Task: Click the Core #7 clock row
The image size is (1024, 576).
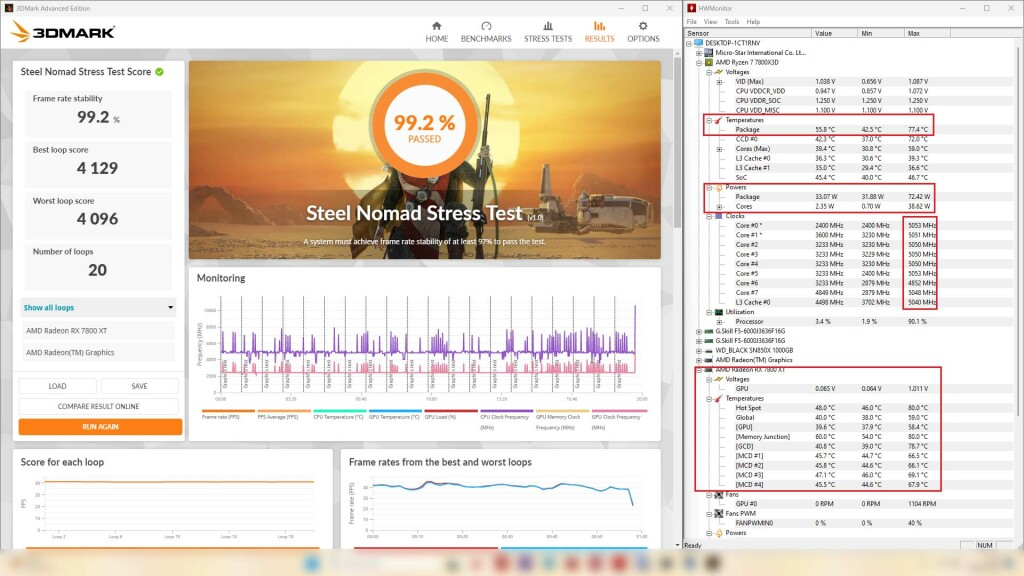Action: point(850,293)
